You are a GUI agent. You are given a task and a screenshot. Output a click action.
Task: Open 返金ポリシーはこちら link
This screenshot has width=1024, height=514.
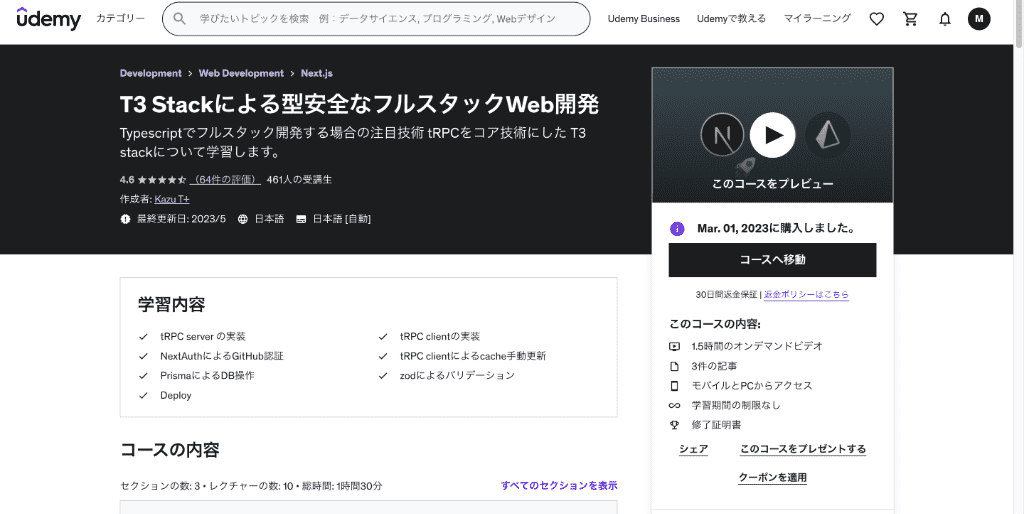point(807,295)
